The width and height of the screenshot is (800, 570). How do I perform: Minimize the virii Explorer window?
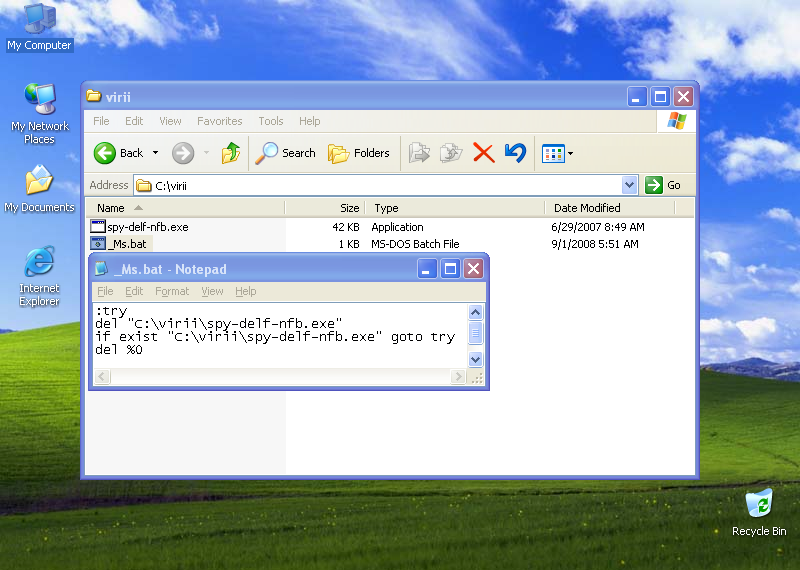point(636,96)
